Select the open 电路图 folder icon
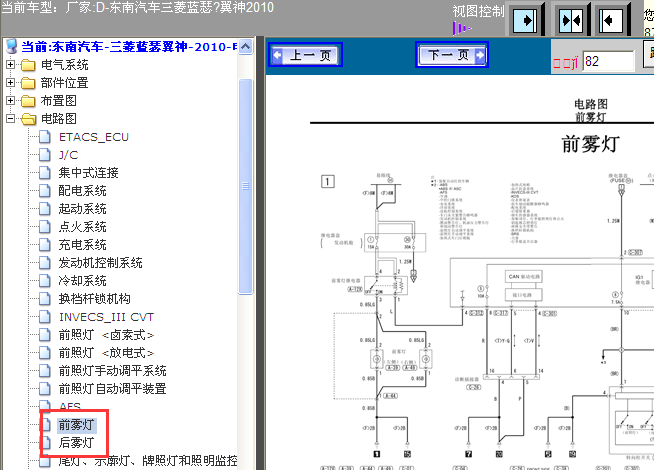Viewport: 654px width, 470px height. [28, 119]
